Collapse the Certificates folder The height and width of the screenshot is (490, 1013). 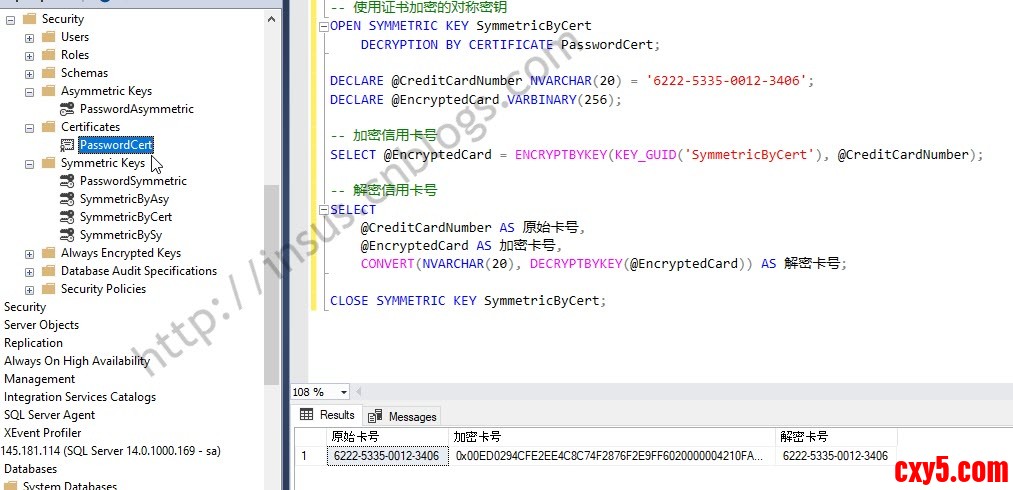30,128
